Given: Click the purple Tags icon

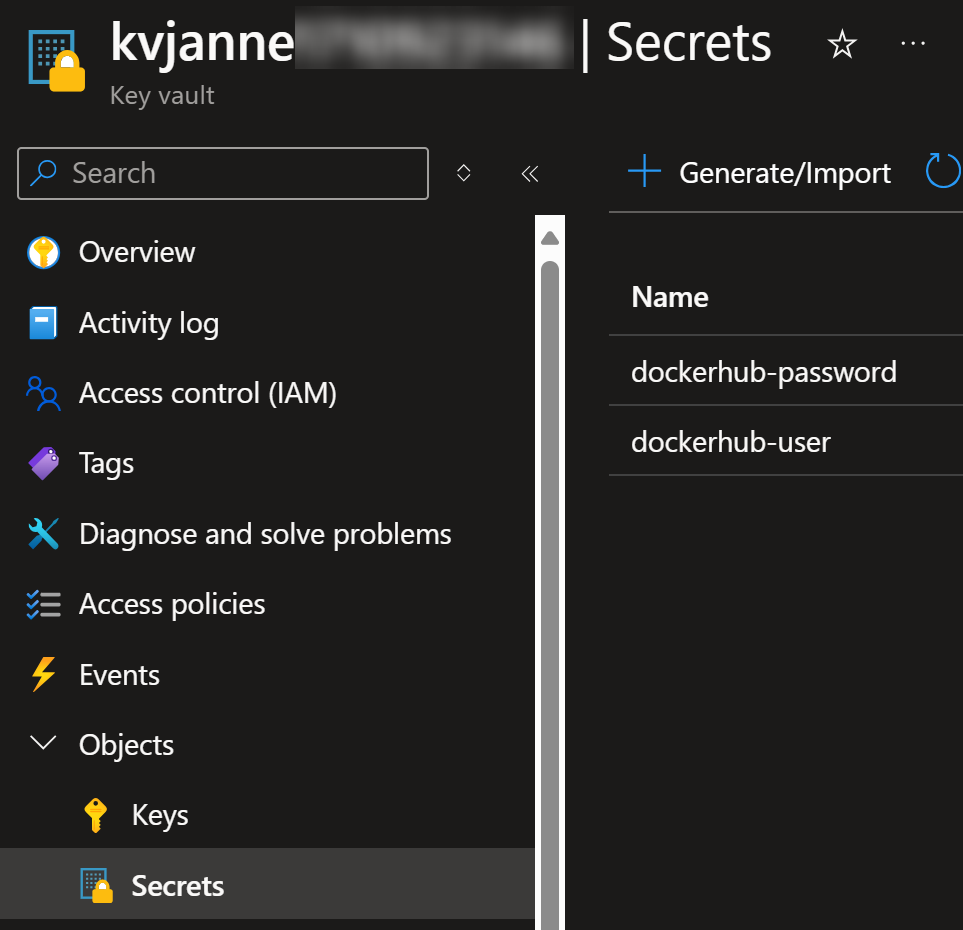Looking at the screenshot, I should (44, 464).
